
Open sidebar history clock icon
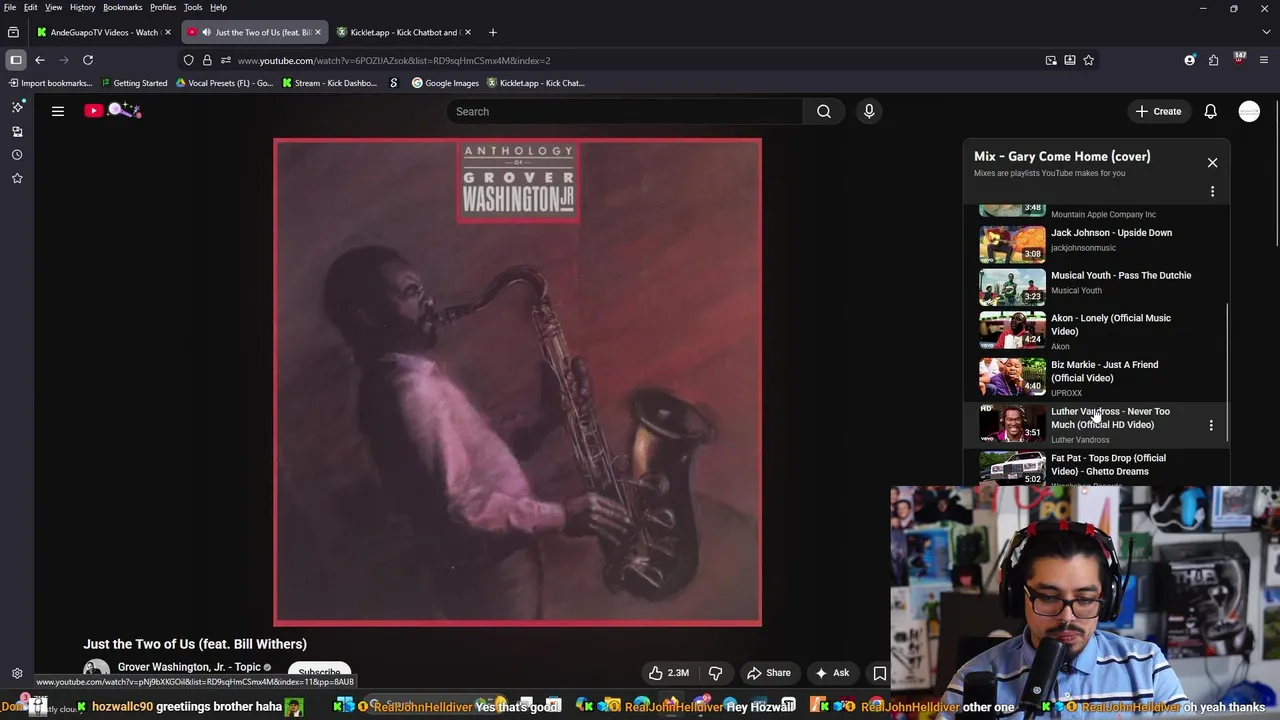coord(17,155)
